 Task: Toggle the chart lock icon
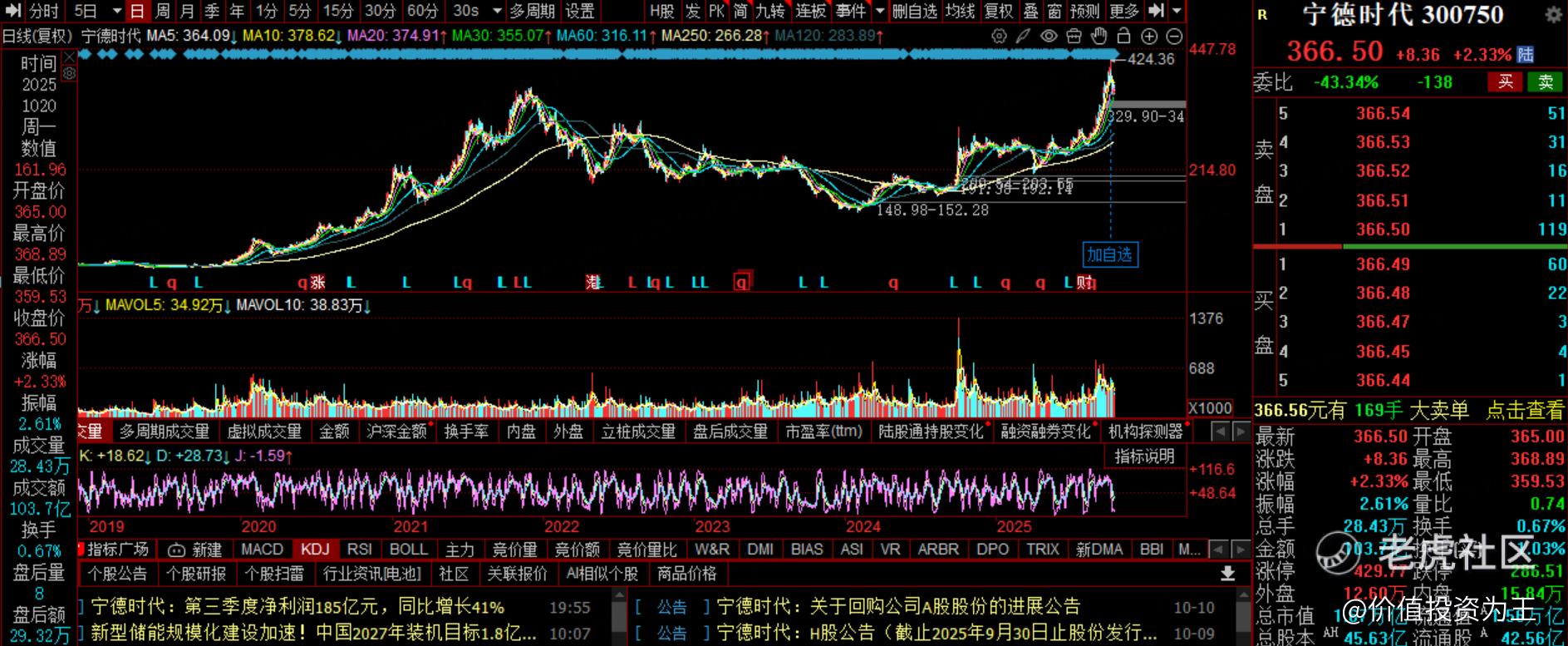click(1123, 37)
